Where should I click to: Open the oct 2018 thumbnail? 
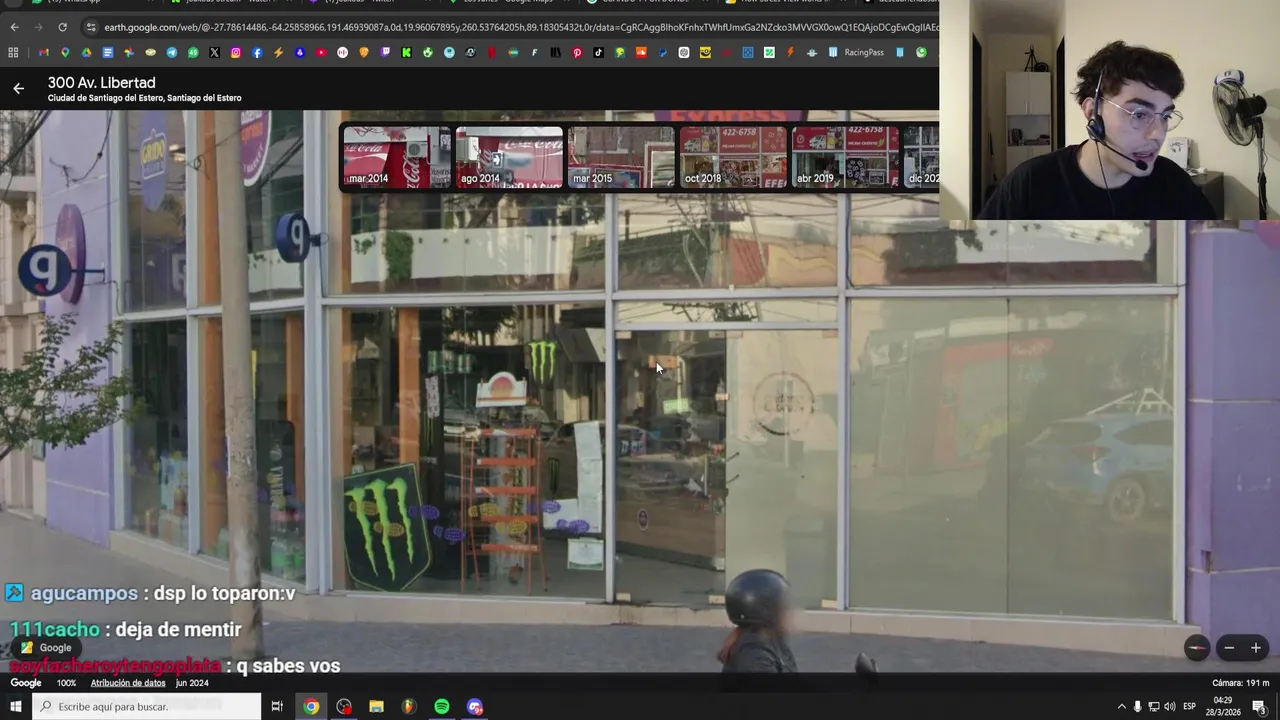[x=733, y=157]
